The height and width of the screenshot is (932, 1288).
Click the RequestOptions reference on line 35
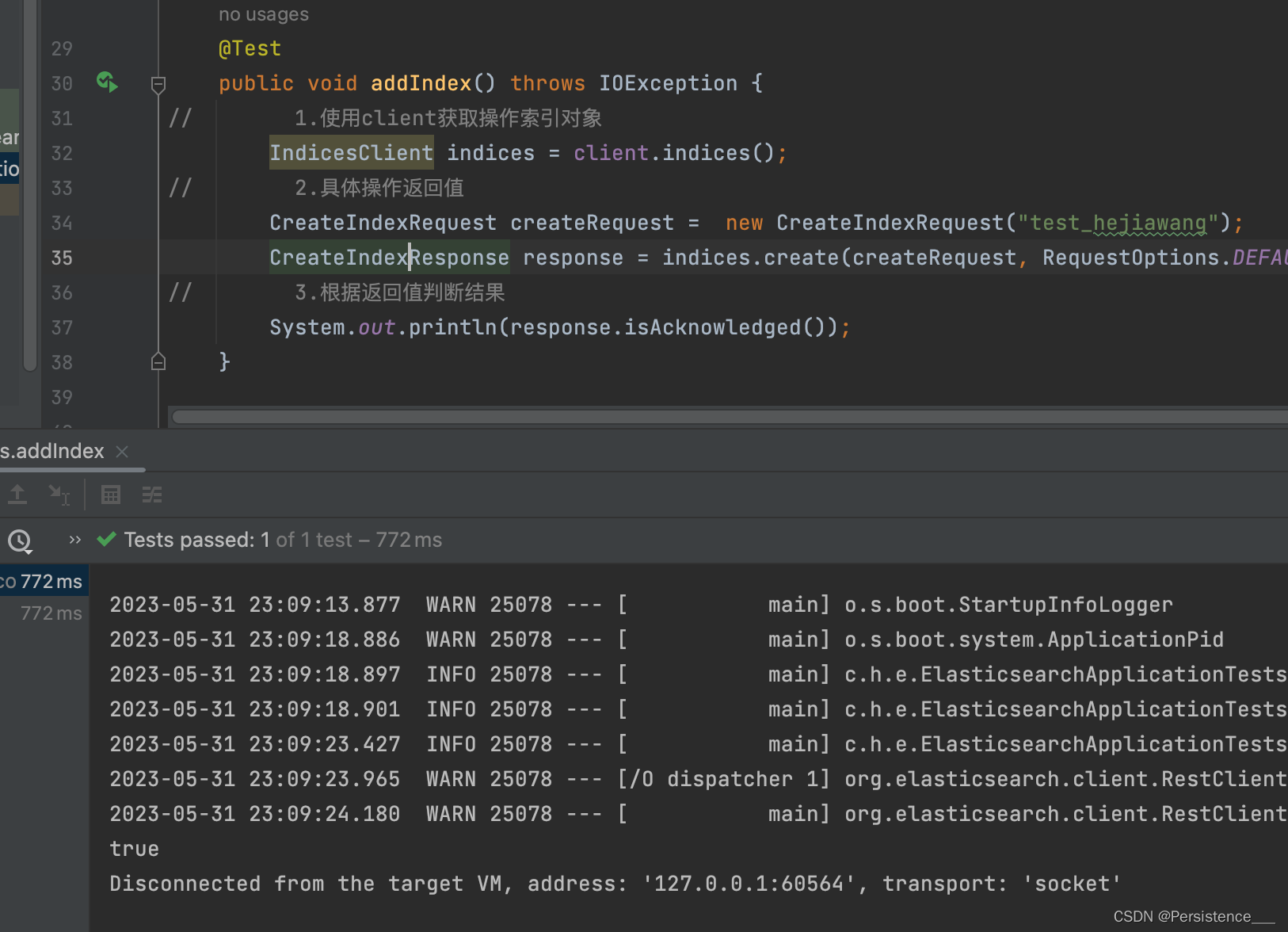pyautogui.click(x=1130, y=258)
